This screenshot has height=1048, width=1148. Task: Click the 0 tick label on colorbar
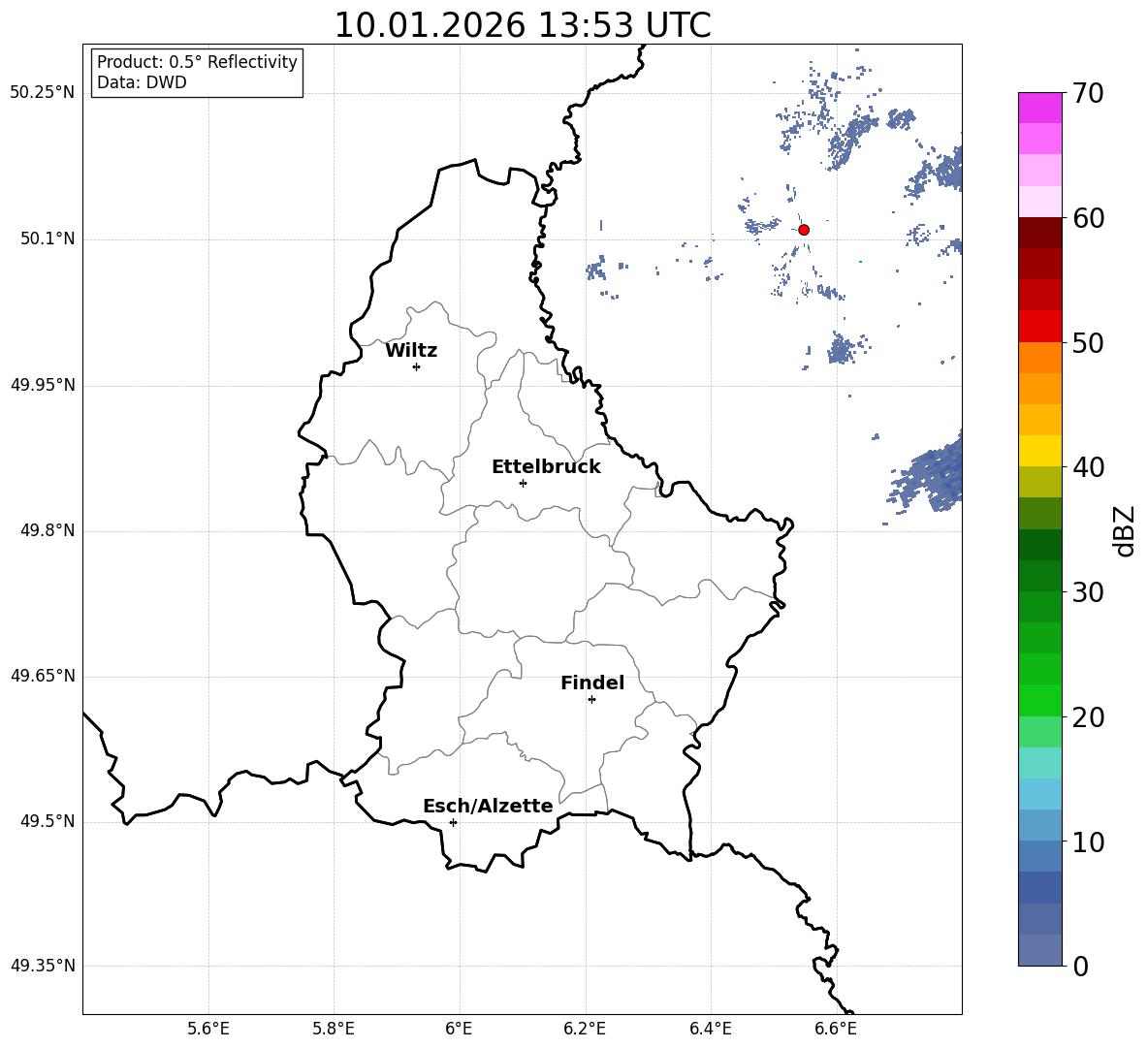coord(1080,967)
